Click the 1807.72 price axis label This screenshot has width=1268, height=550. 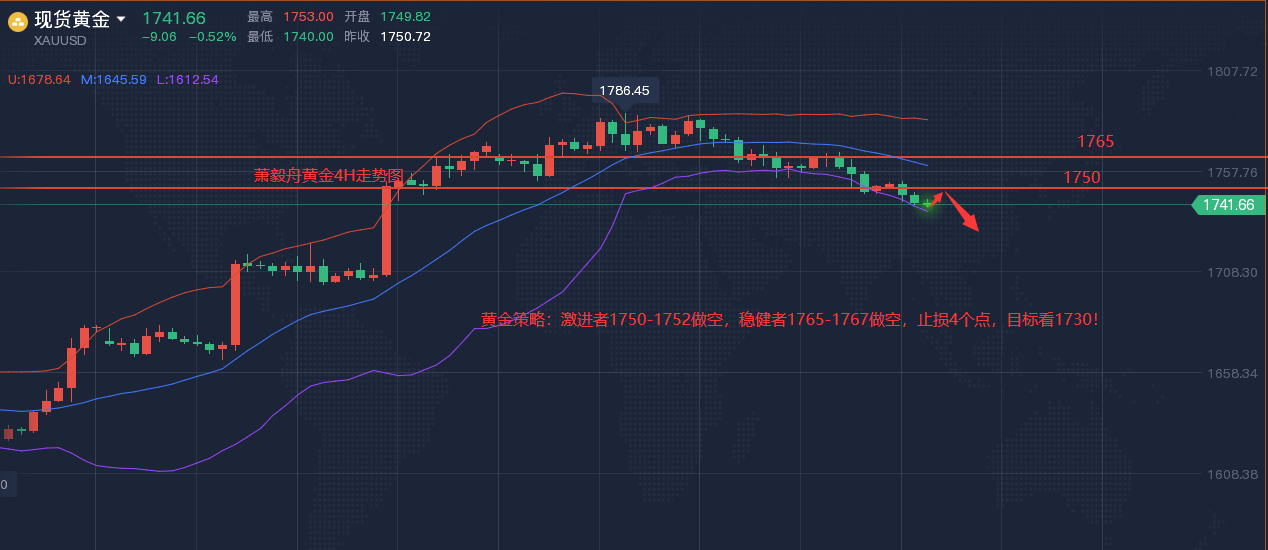pos(1232,72)
